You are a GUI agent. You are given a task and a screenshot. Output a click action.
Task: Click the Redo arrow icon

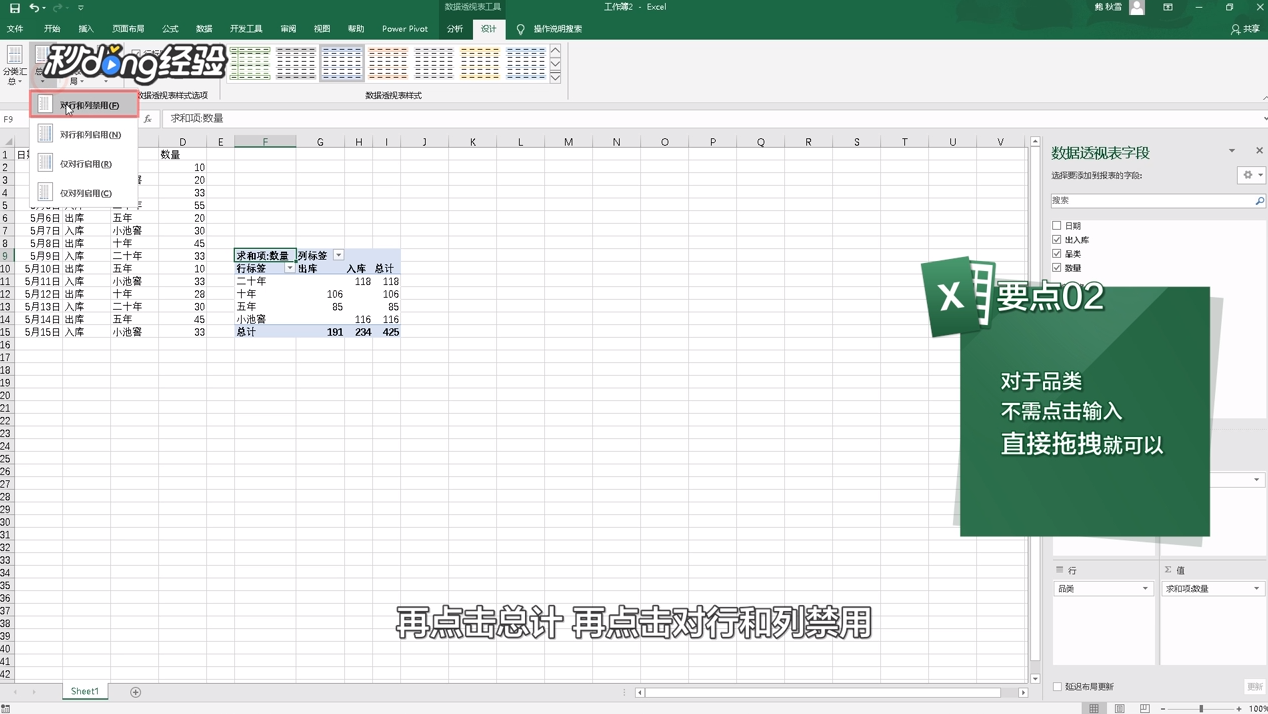point(57,8)
